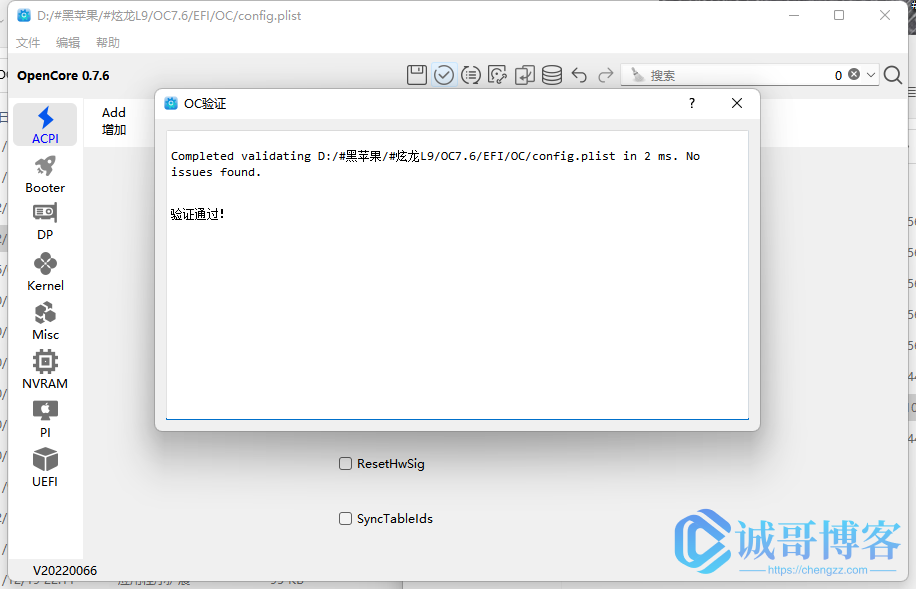Click the import/sync toolbar icon

coord(525,75)
